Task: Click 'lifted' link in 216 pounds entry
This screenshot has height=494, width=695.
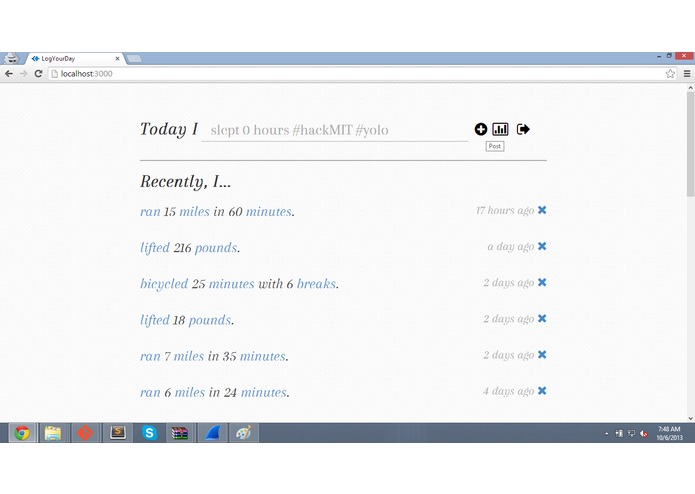Action: (155, 248)
